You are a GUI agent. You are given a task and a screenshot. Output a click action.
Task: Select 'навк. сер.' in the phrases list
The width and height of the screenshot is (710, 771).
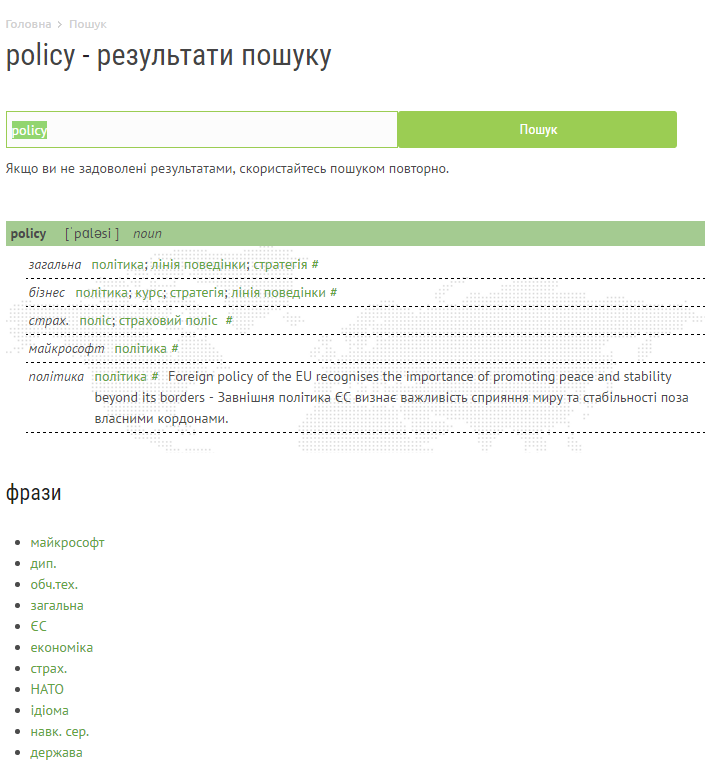(x=59, y=732)
